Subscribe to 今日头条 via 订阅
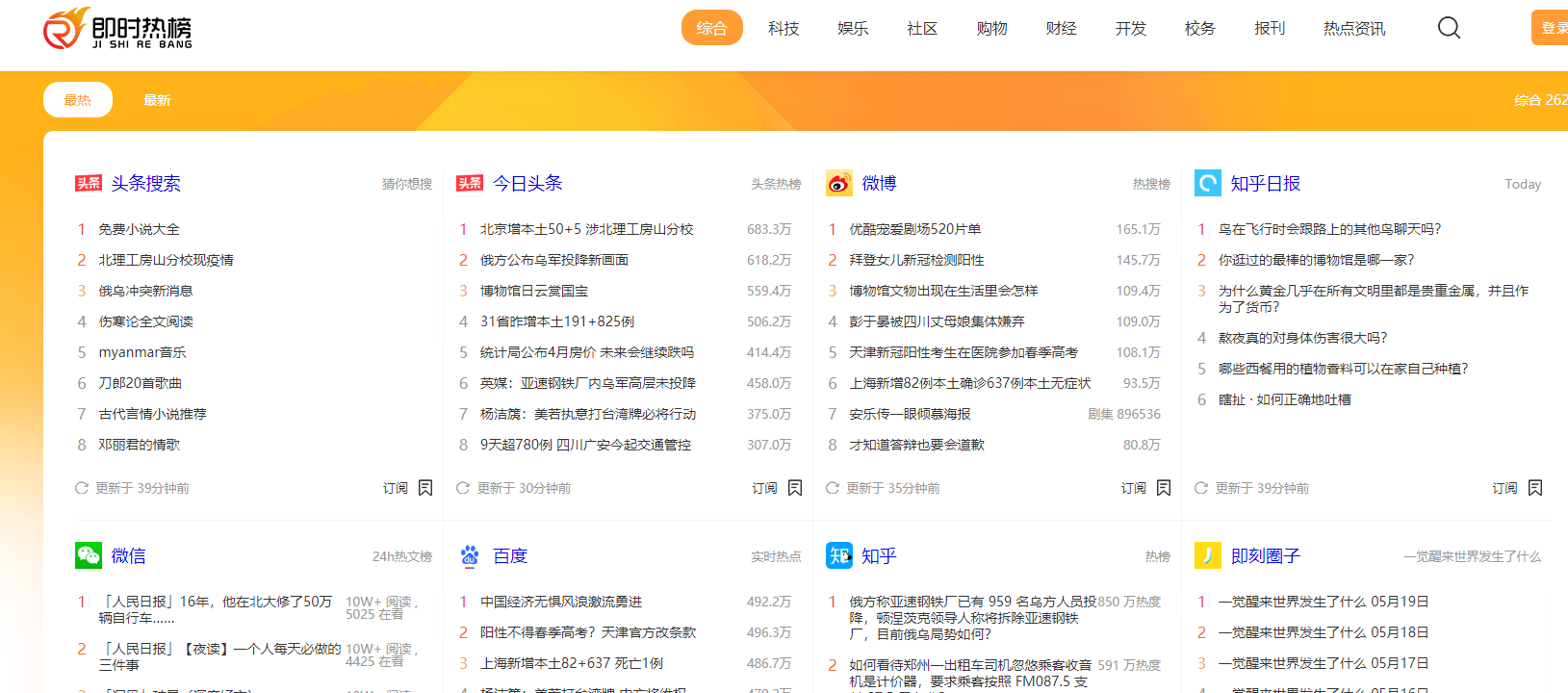Screen dimensions: 1568x693 (x=765, y=488)
